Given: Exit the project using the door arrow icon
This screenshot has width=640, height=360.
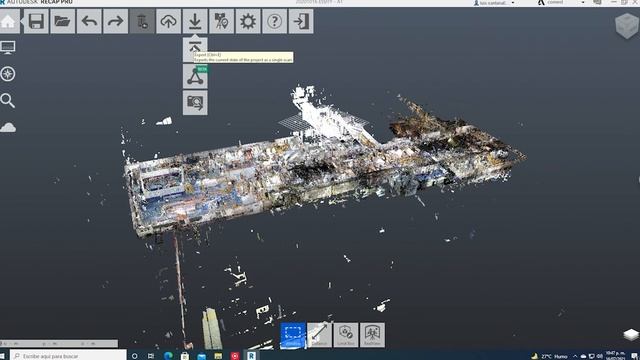Looking at the screenshot, I should [301, 21].
